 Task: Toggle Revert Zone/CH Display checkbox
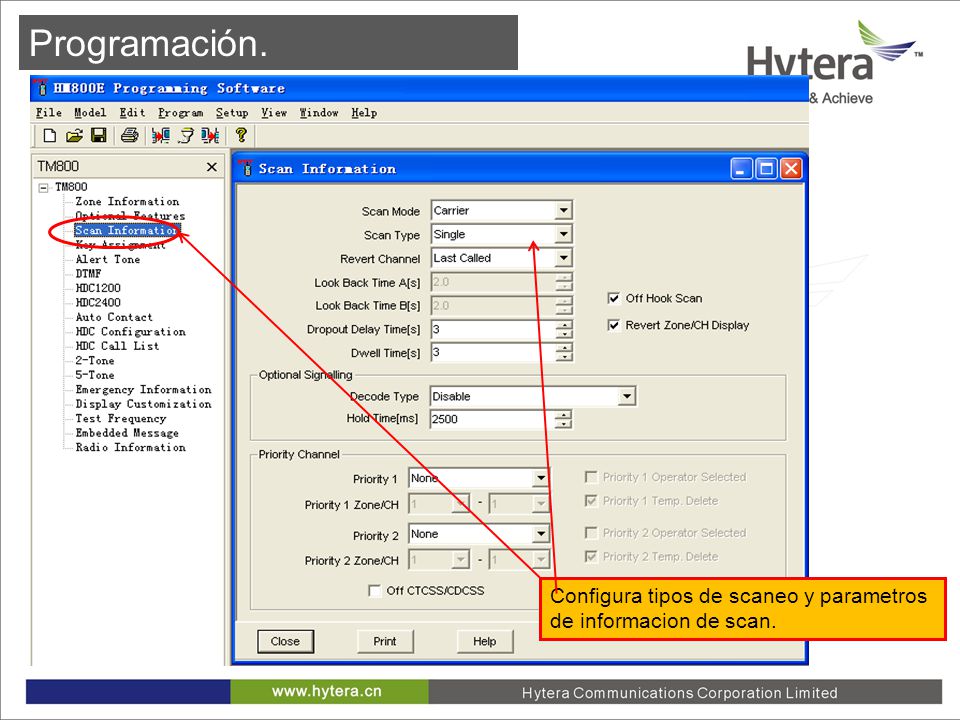click(613, 325)
